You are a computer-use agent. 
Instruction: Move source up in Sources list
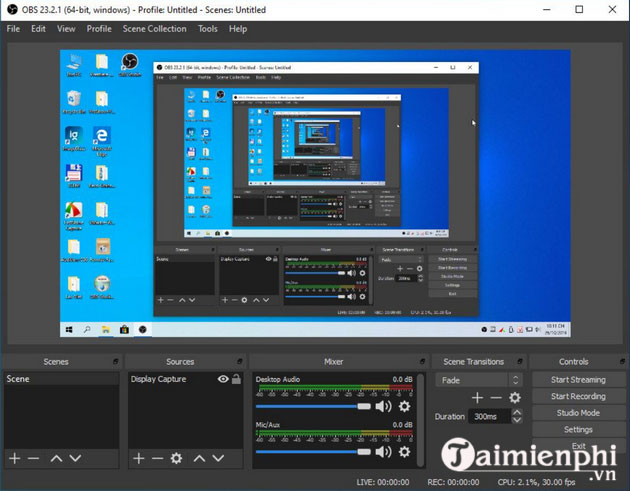199,458
